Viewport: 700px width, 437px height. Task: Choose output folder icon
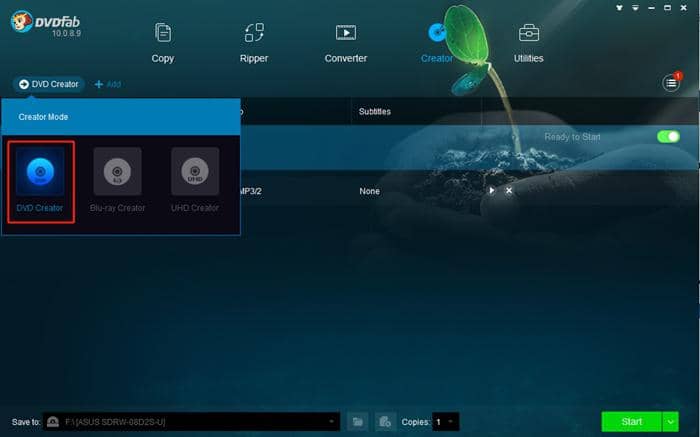pos(358,421)
